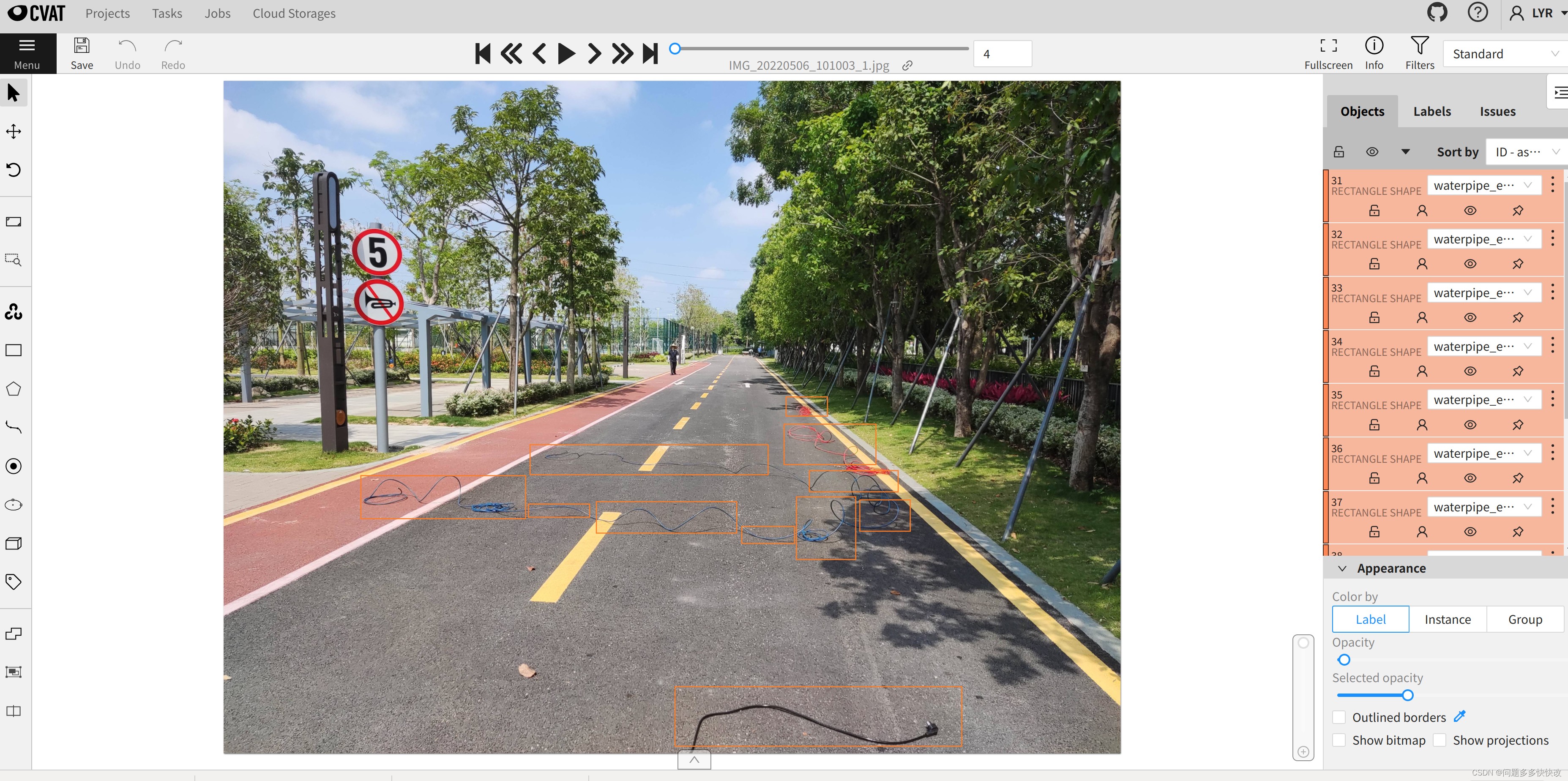
Task: Select the draw rectangle tool
Action: pyautogui.click(x=14, y=351)
